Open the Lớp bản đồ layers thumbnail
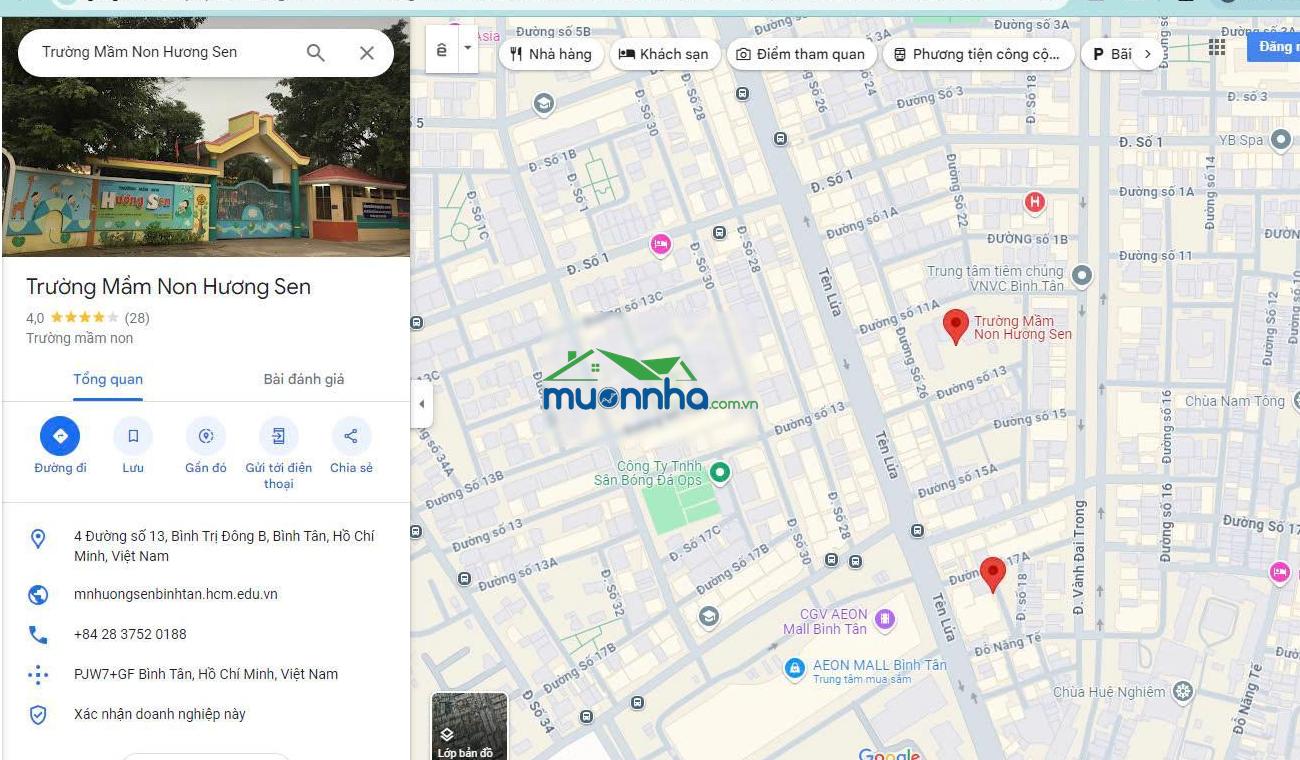The height and width of the screenshot is (760, 1300). (469, 726)
